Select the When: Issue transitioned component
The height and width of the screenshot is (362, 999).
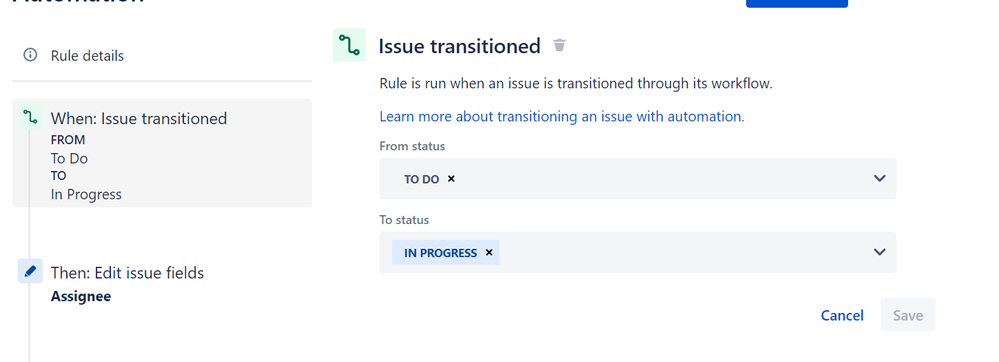(x=162, y=153)
